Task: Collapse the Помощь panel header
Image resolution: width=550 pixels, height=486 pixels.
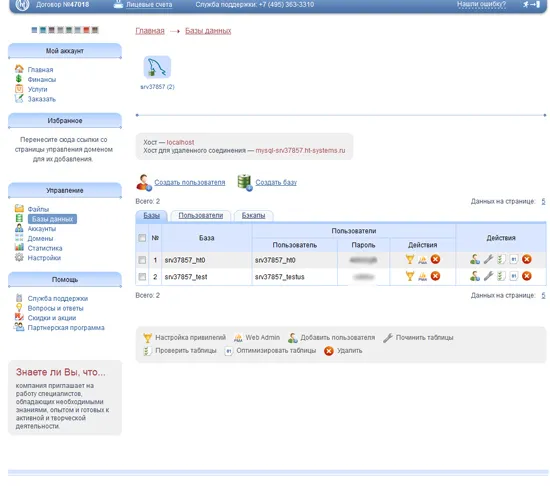Action: click(65, 279)
